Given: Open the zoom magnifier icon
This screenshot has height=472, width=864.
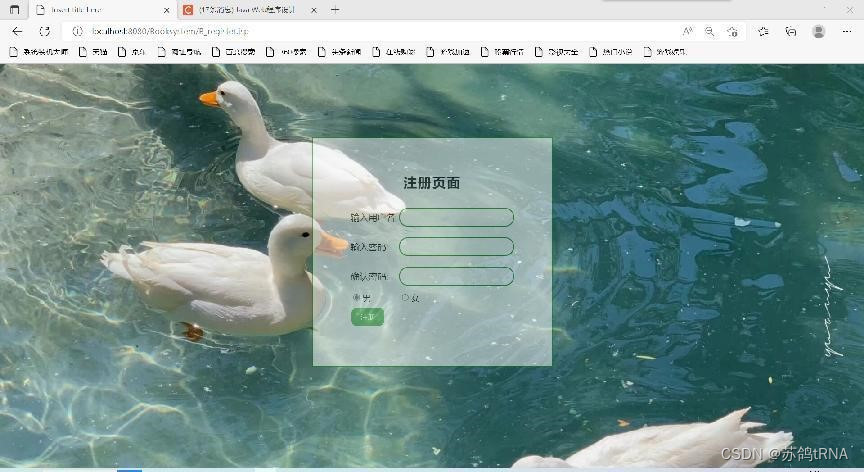Looking at the screenshot, I should (x=710, y=31).
